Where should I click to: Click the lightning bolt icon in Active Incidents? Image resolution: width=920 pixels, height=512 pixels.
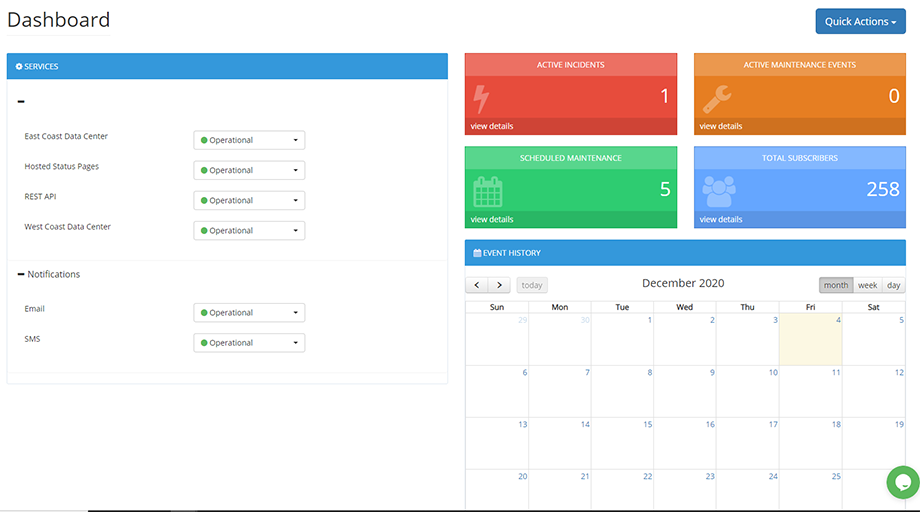pyautogui.click(x=481, y=99)
